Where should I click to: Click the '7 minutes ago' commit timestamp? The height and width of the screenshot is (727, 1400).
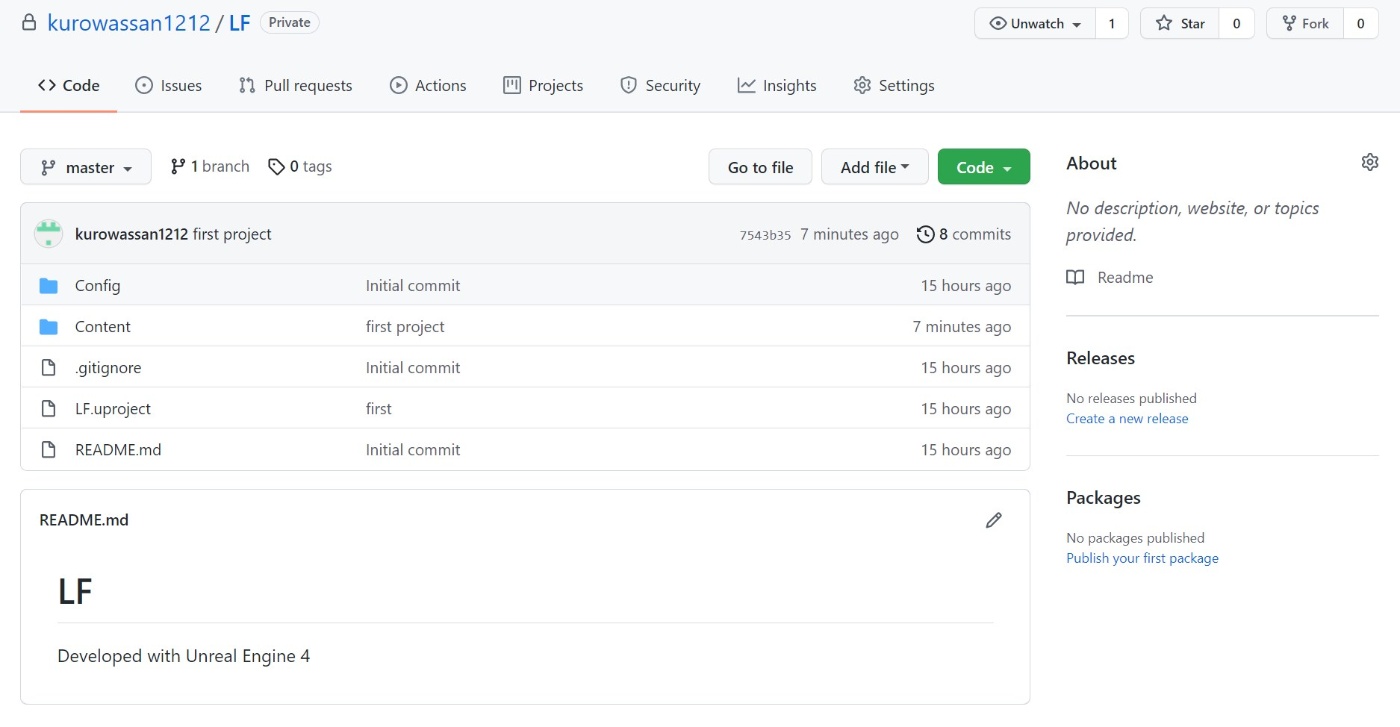tap(849, 234)
